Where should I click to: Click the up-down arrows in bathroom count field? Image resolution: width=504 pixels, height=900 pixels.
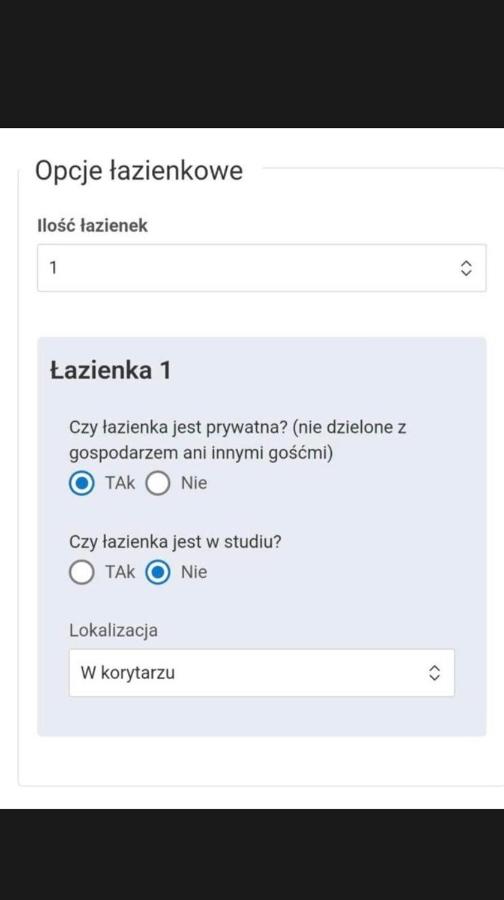466,268
